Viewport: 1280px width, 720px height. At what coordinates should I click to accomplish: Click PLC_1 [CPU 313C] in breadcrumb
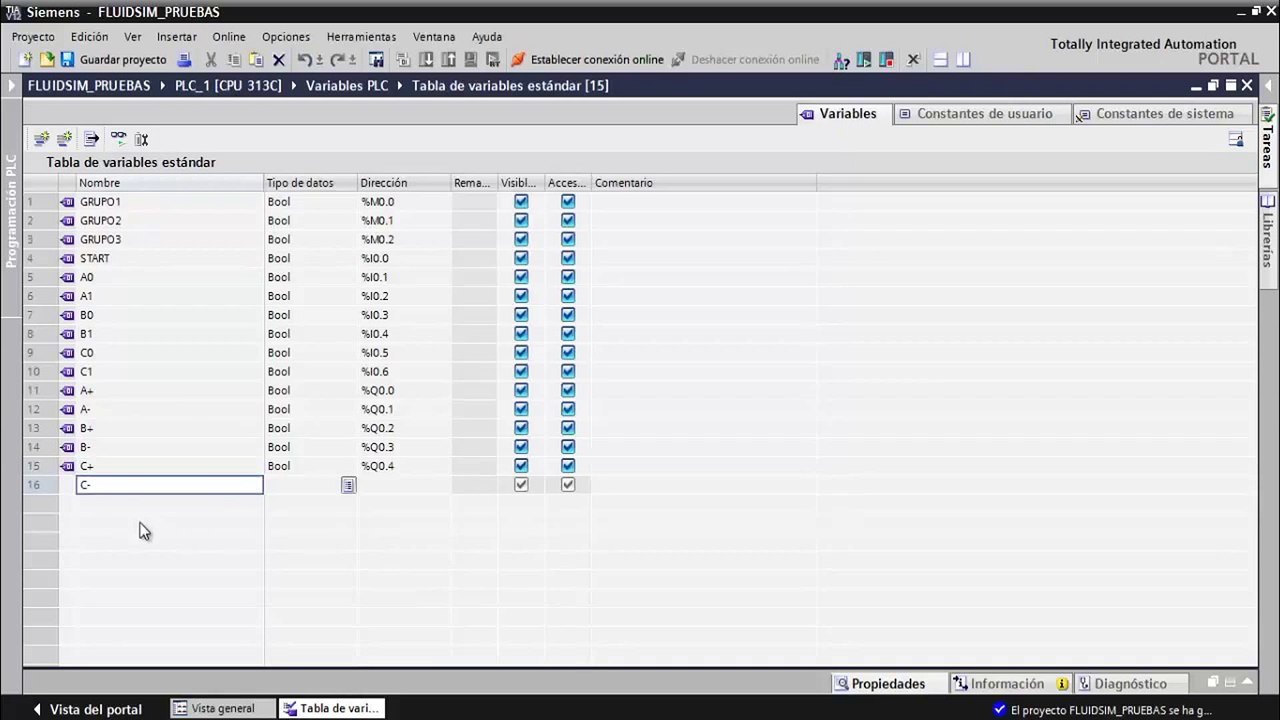coord(228,86)
